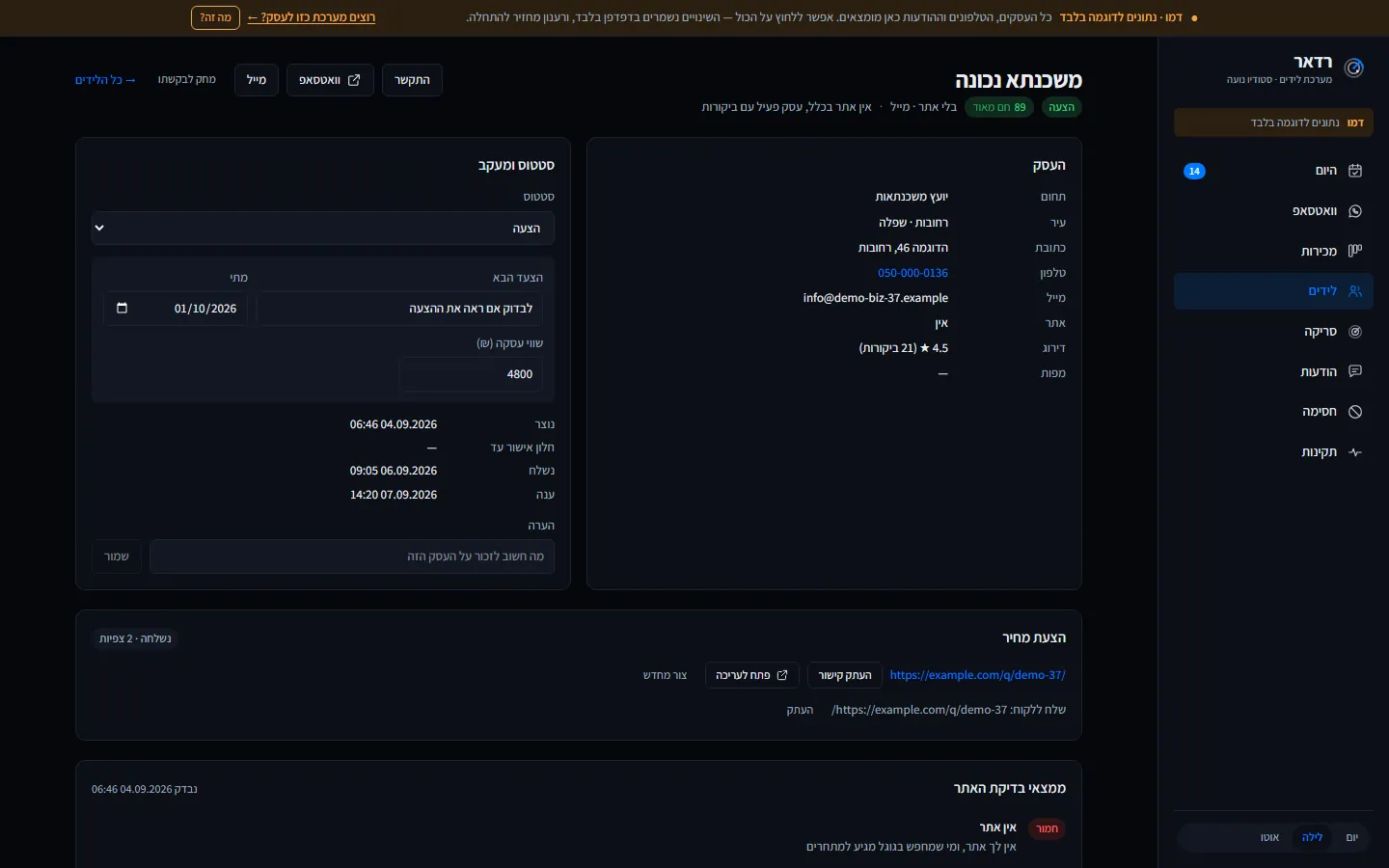Open מכירות in the sidebar menu
This screenshot has height=868, width=1389.
(1273, 251)
